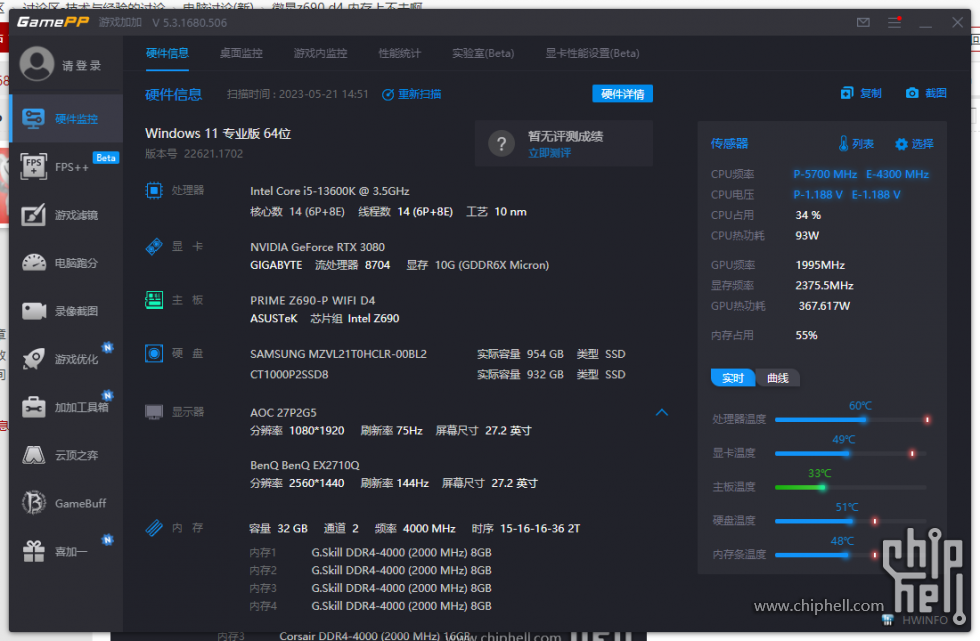Collapse the 显示器 section chevron
Viewport: 980px width, 641px height.
[662, 412]
